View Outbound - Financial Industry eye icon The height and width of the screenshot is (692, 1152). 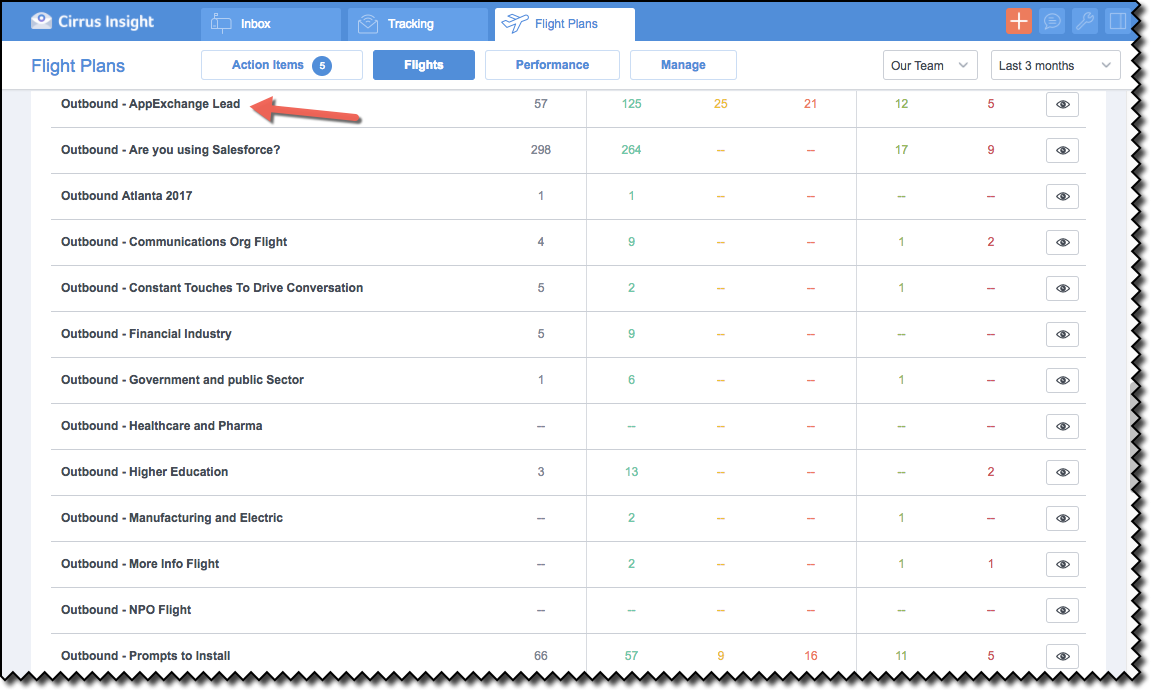point(1062,334)
